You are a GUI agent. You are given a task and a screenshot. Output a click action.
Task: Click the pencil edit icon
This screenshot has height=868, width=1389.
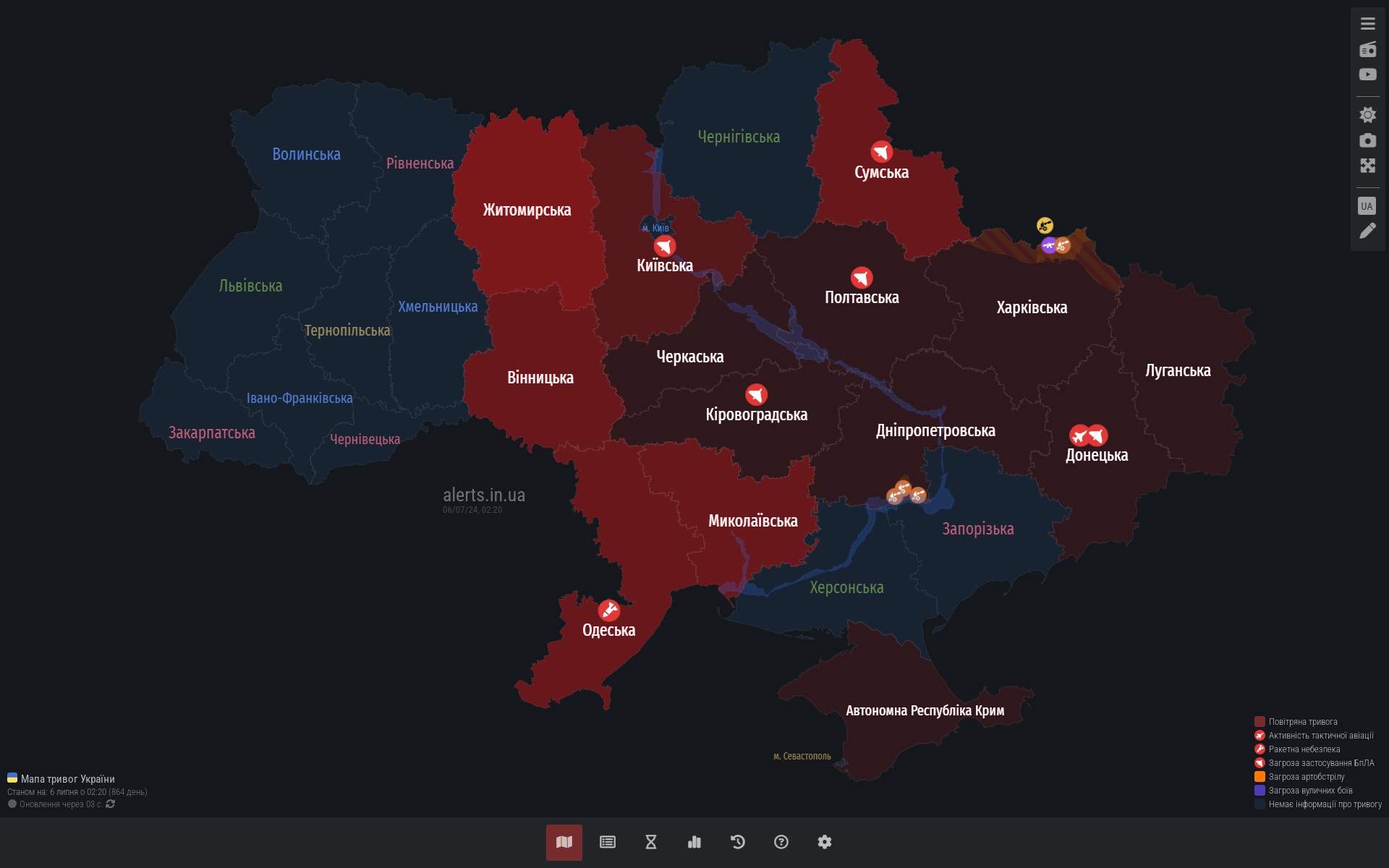(x=1367, y=231)
